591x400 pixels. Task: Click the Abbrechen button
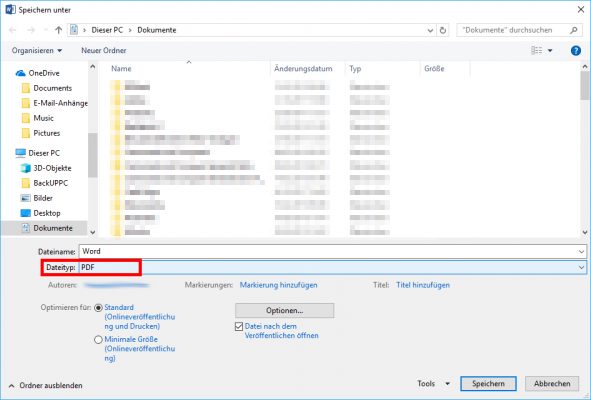point(552,384)
